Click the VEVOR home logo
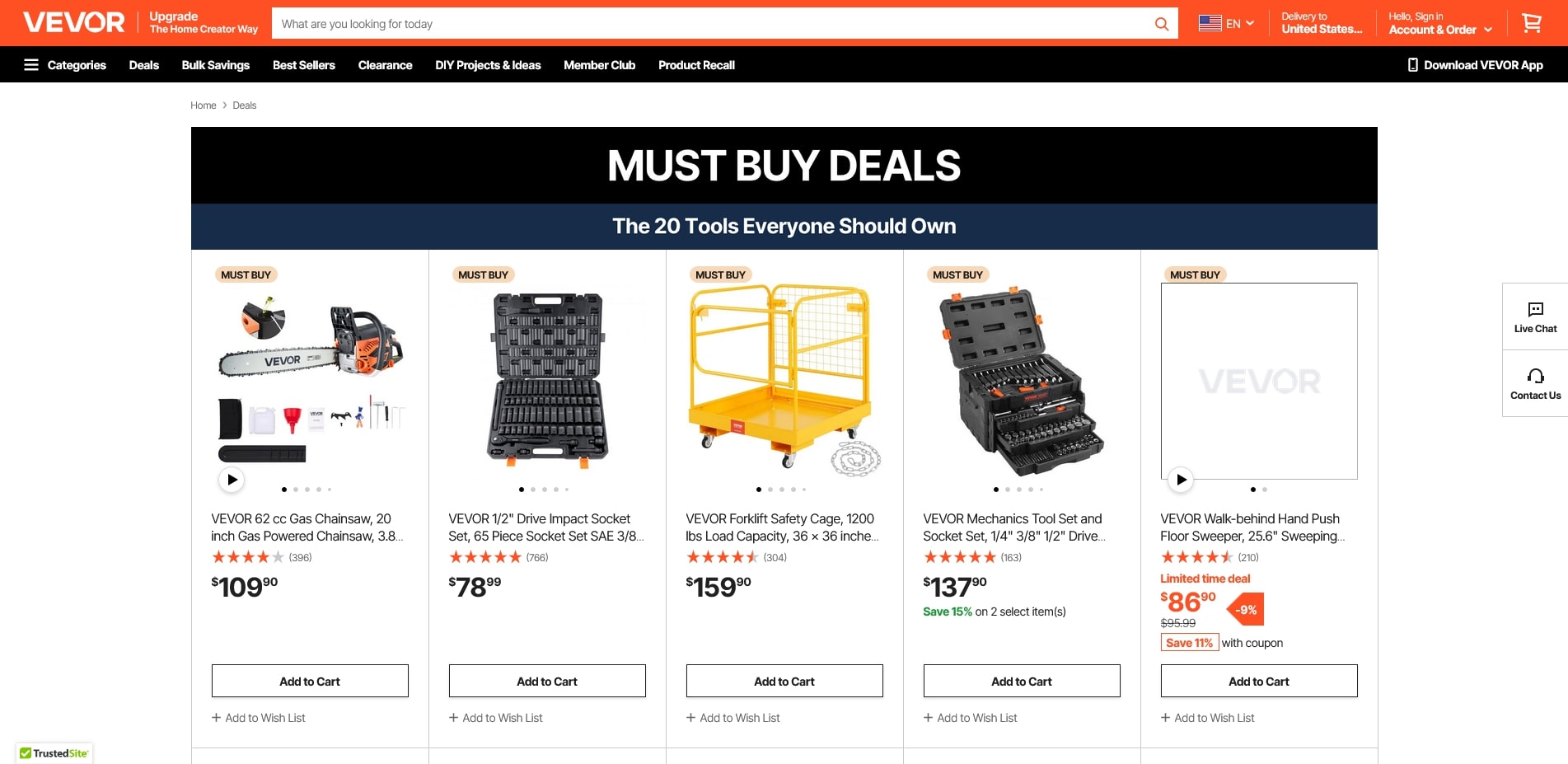Viewport: 1568px width, 764px height. coord(74,22)
